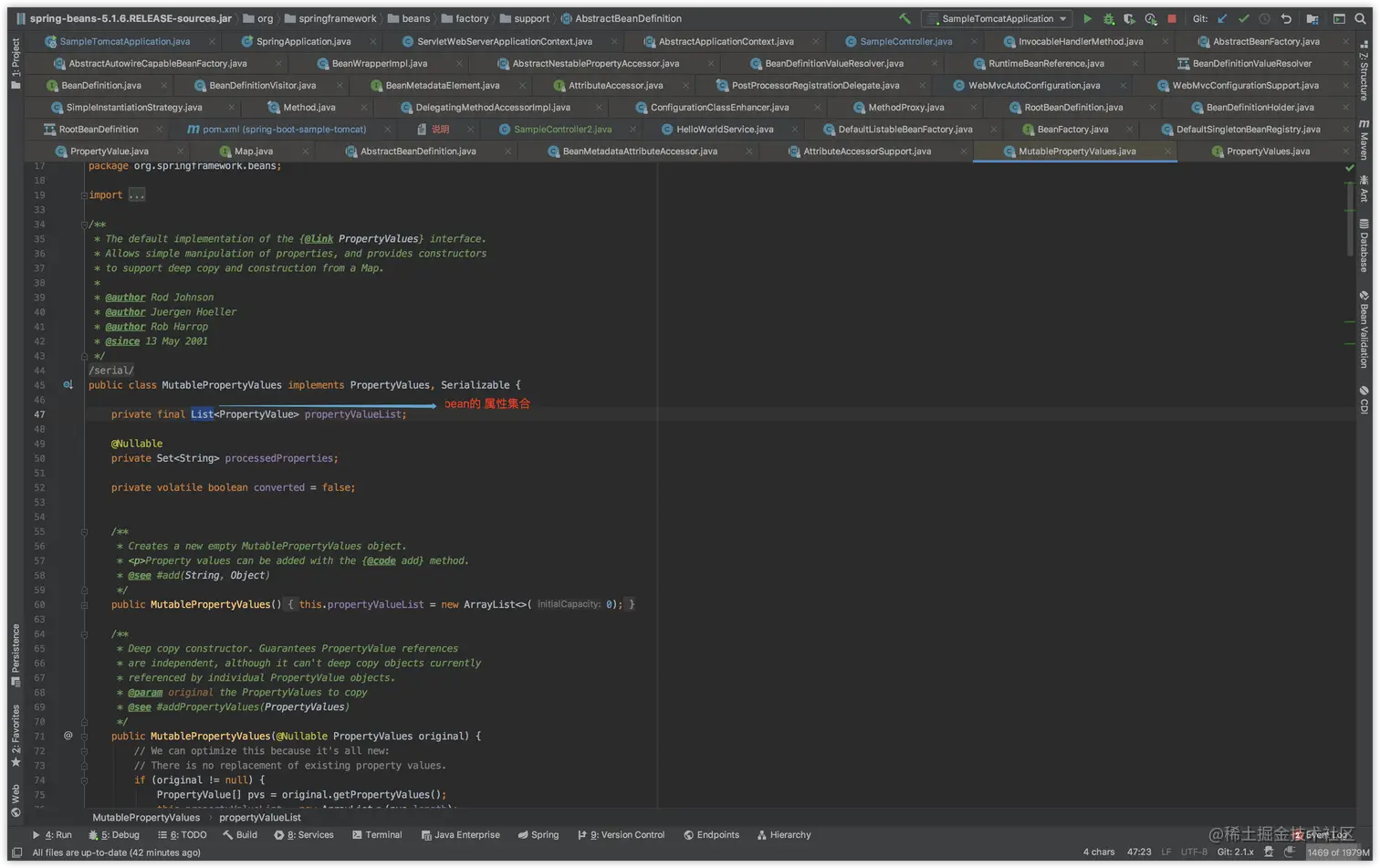
Task: Collapse the class Javadoc starting at line 34
Action: point(84,225)
